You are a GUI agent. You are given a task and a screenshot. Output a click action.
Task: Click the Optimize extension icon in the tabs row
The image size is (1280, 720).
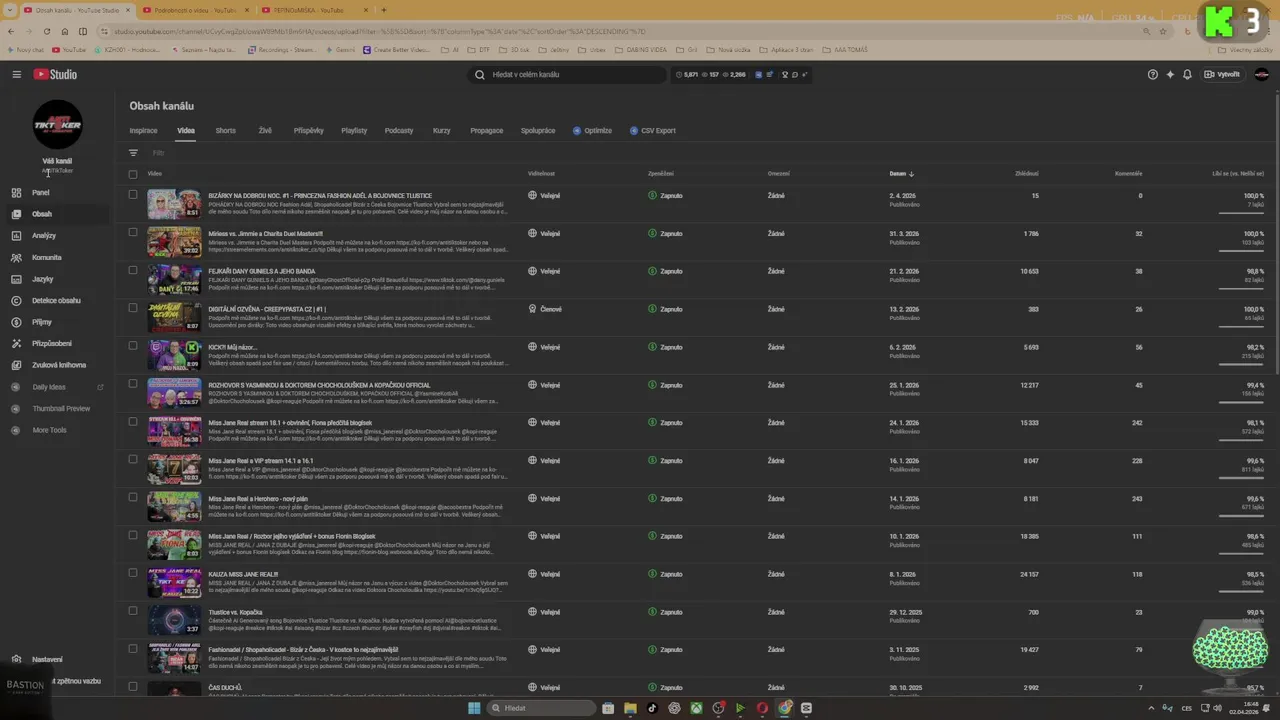577,130
